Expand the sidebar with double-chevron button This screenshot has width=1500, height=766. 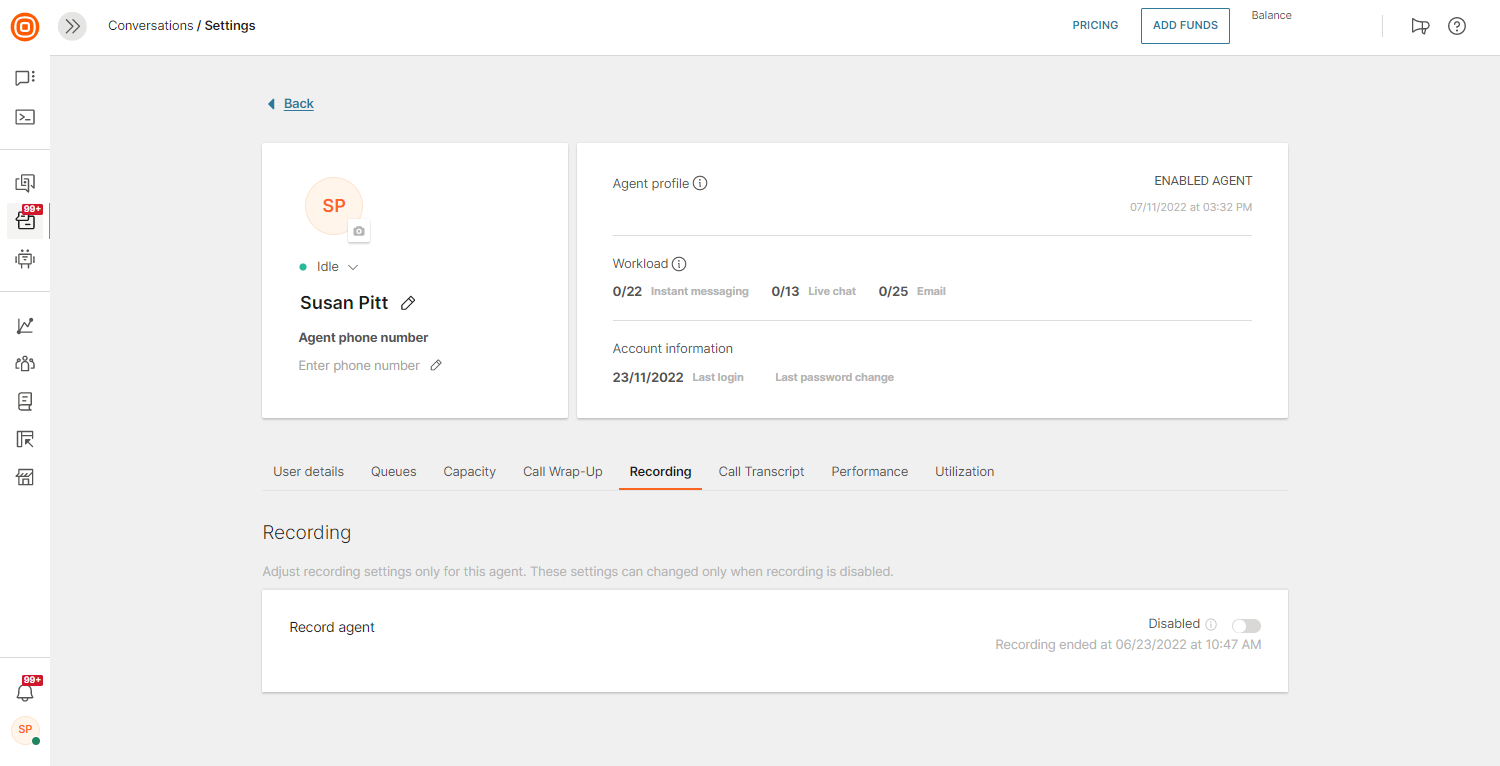pos(72,26)
